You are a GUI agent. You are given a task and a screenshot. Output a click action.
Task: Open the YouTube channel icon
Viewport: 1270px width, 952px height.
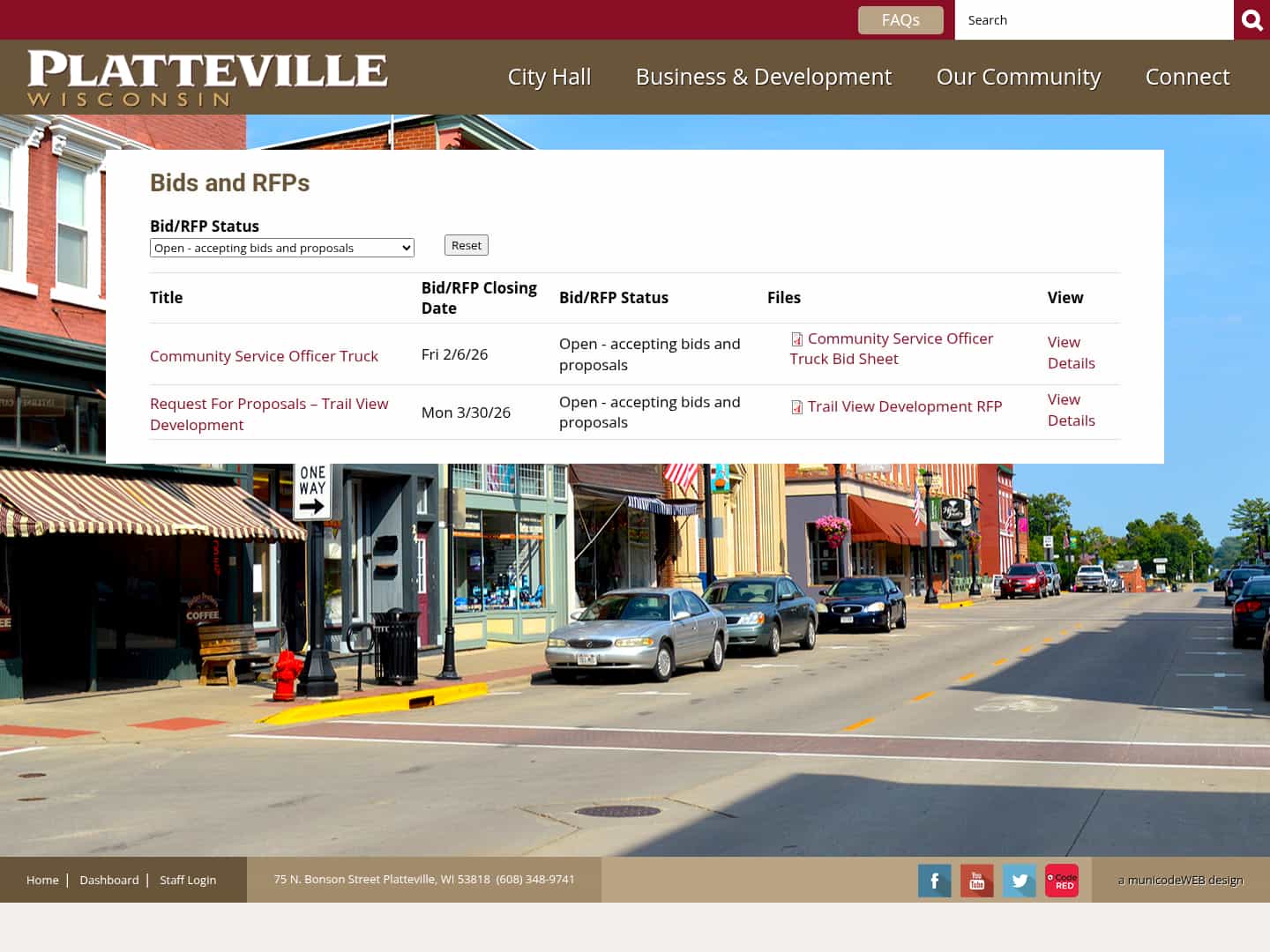pyautogui.click(x=976, y=880)
